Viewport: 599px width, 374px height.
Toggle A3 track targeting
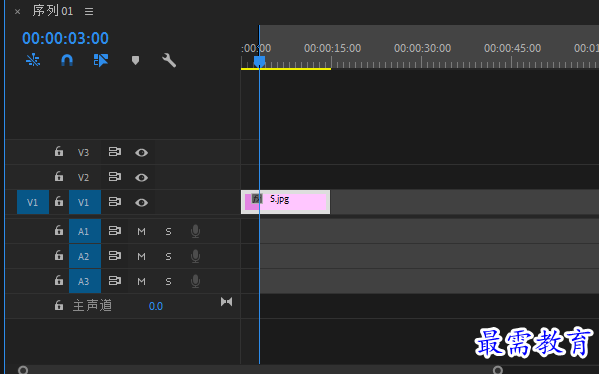pyautogui.click(x=85, y=281)
